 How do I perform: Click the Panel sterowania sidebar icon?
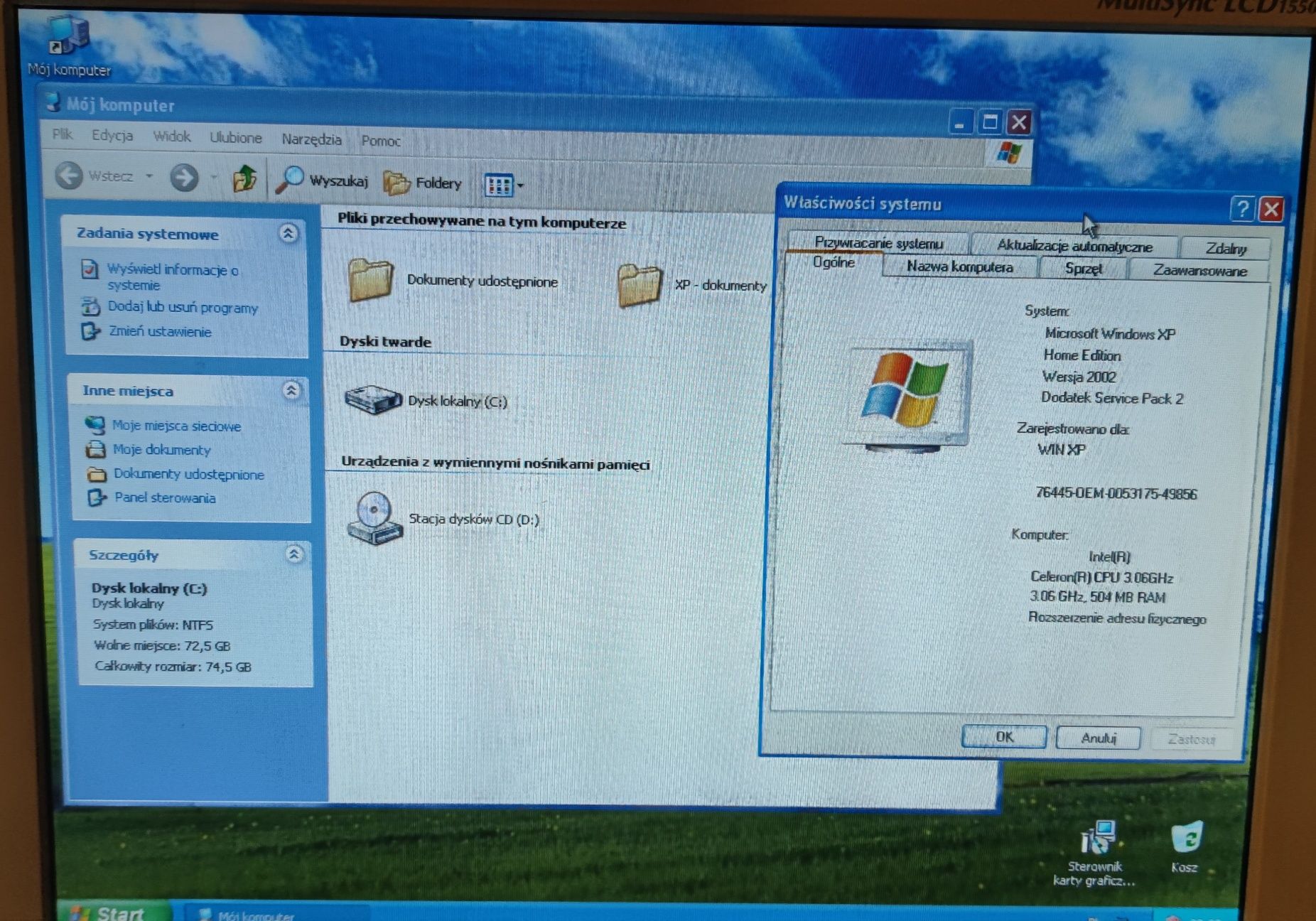[97, 497]
